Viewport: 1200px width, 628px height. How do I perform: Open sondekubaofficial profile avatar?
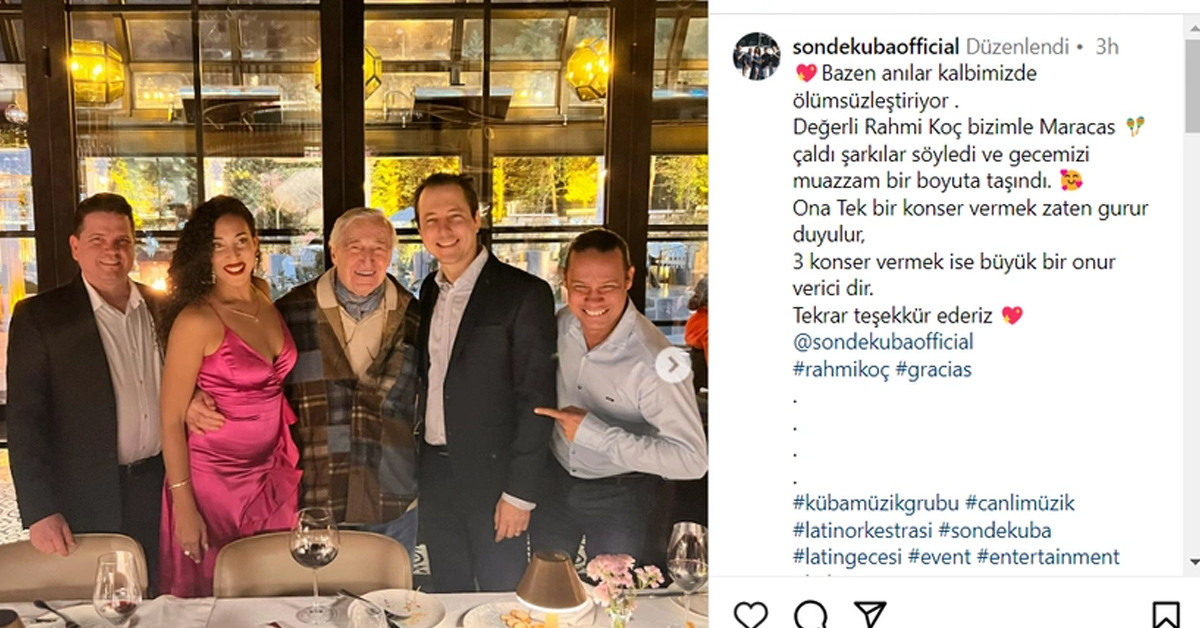756,56
